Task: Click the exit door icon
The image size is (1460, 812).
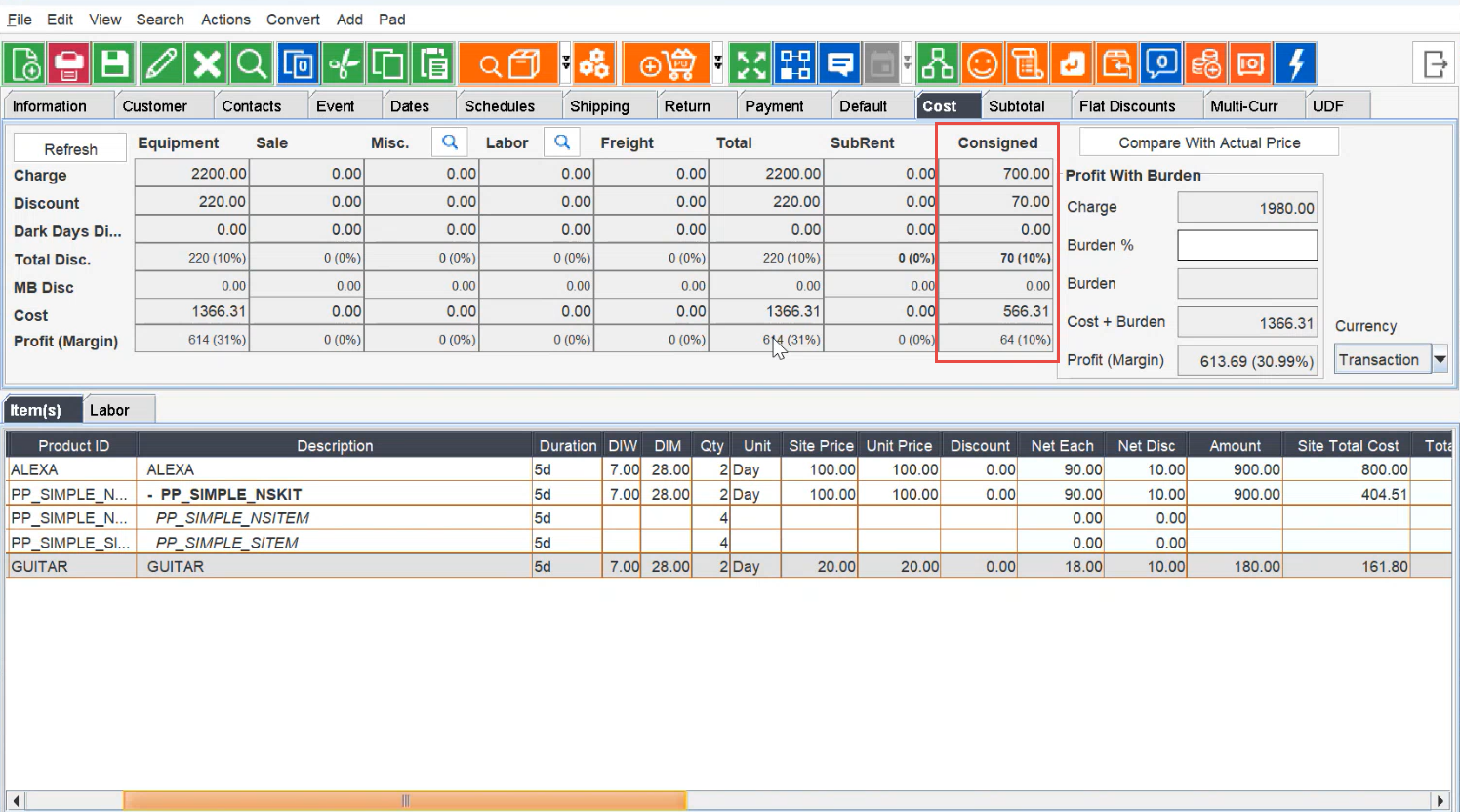Action: point(1435,64)
